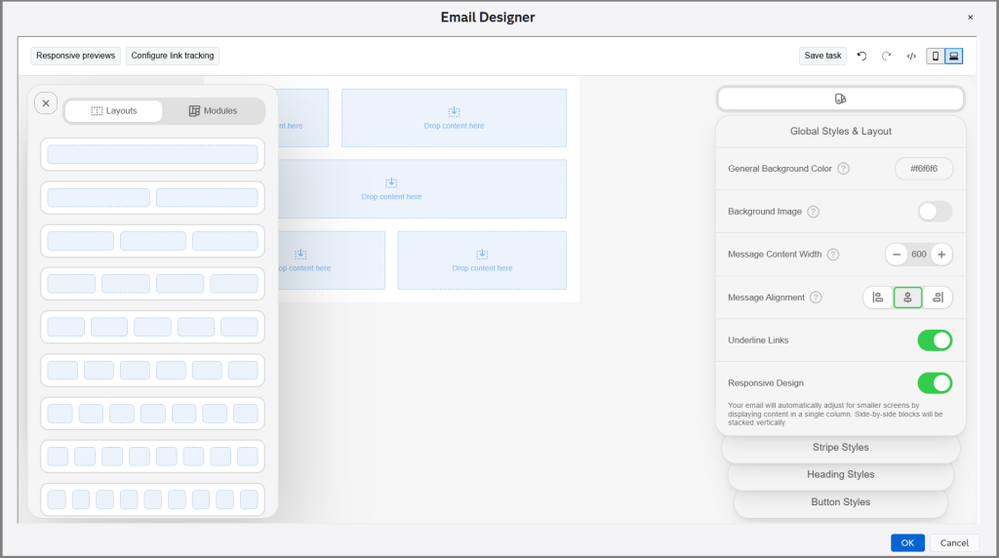
Task: Close the Email Designer dialog
Action: (x=970, y=17)
